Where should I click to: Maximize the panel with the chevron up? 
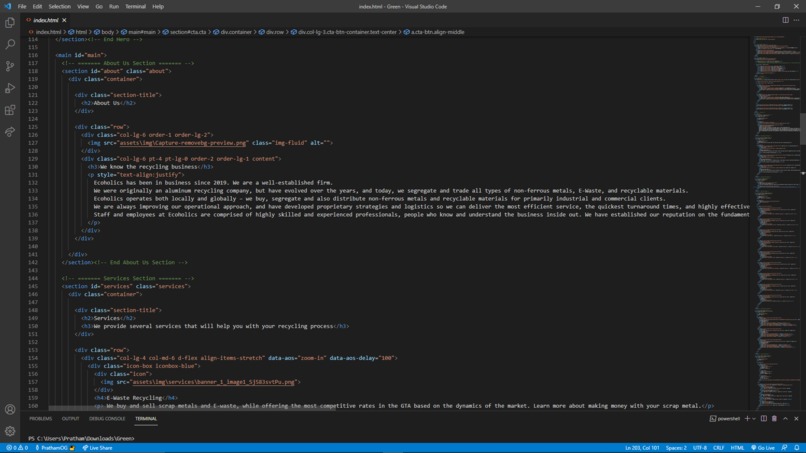click(x=785, y=419)
